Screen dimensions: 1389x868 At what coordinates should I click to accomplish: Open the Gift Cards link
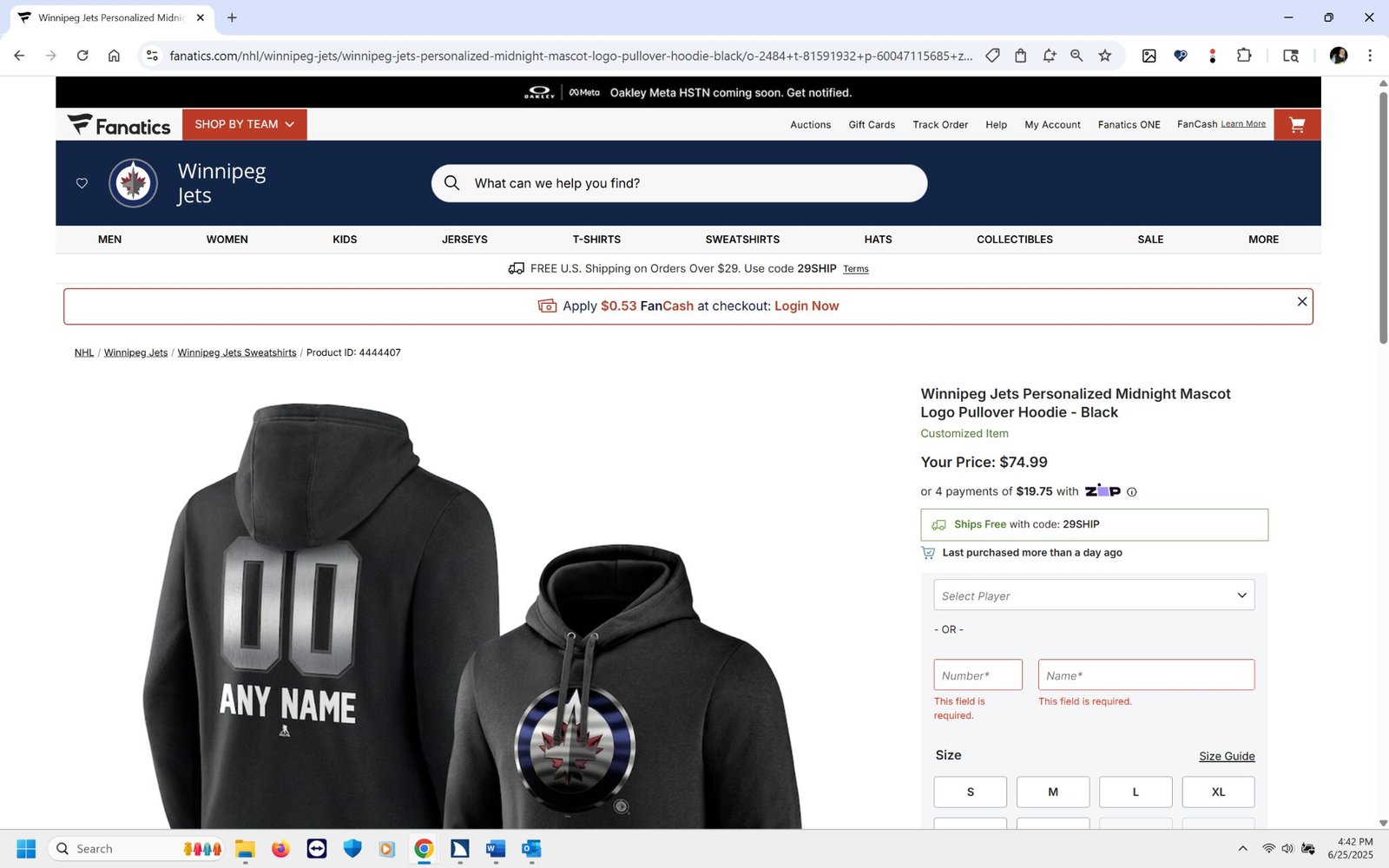click(872, 125)
